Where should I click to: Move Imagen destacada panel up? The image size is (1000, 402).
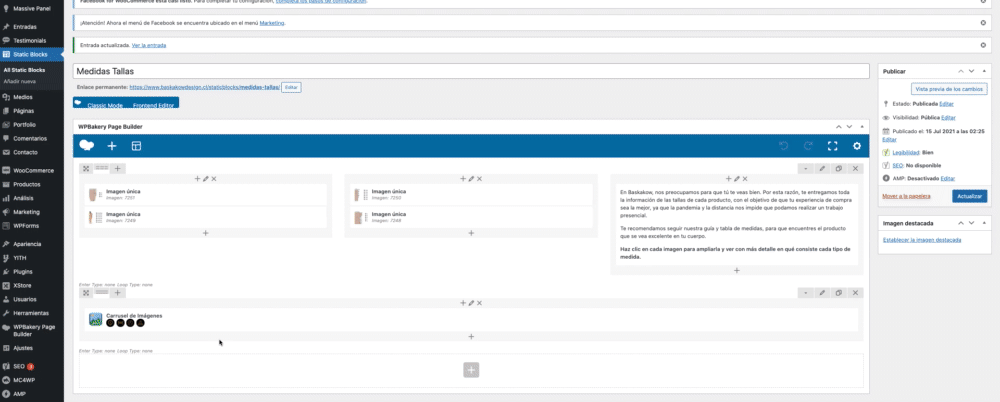pos(960,223)
